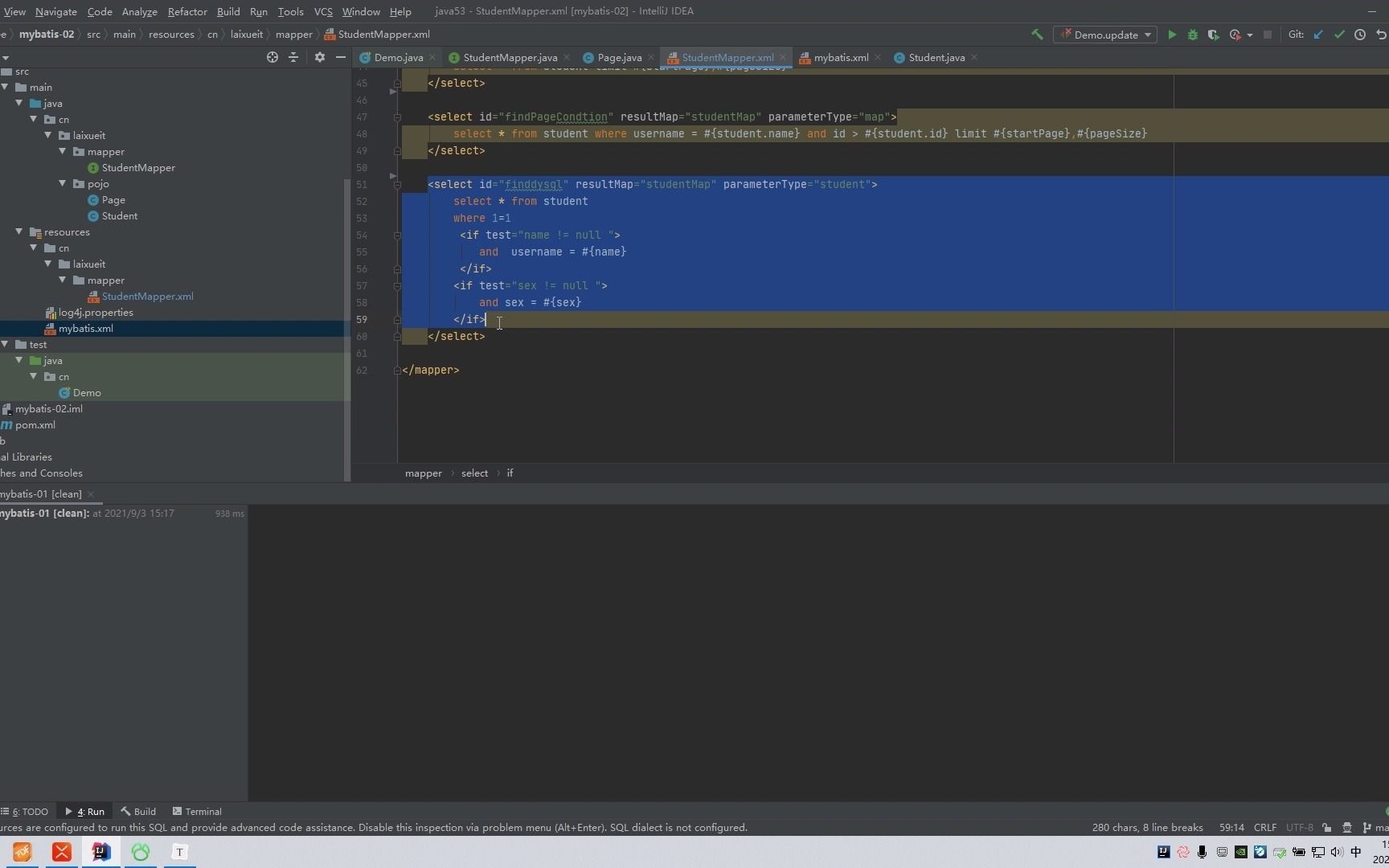Select StudentMapper.xml in project tree

point(147,296)
